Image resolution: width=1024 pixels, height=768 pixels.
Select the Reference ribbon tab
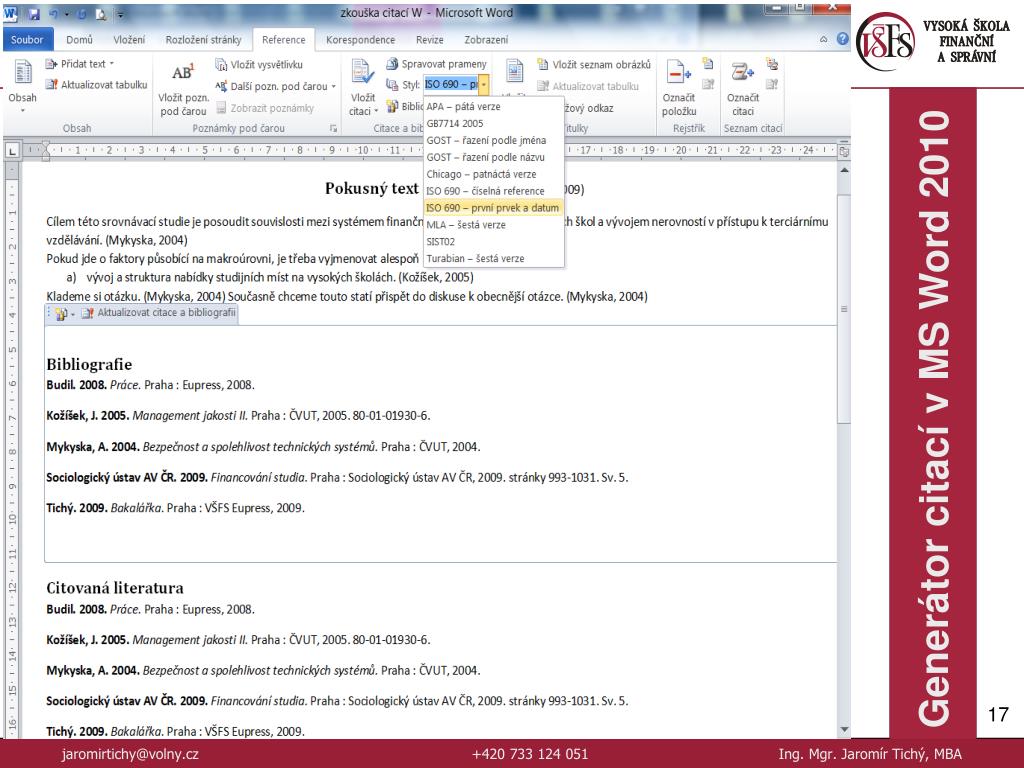coord(283,39)
